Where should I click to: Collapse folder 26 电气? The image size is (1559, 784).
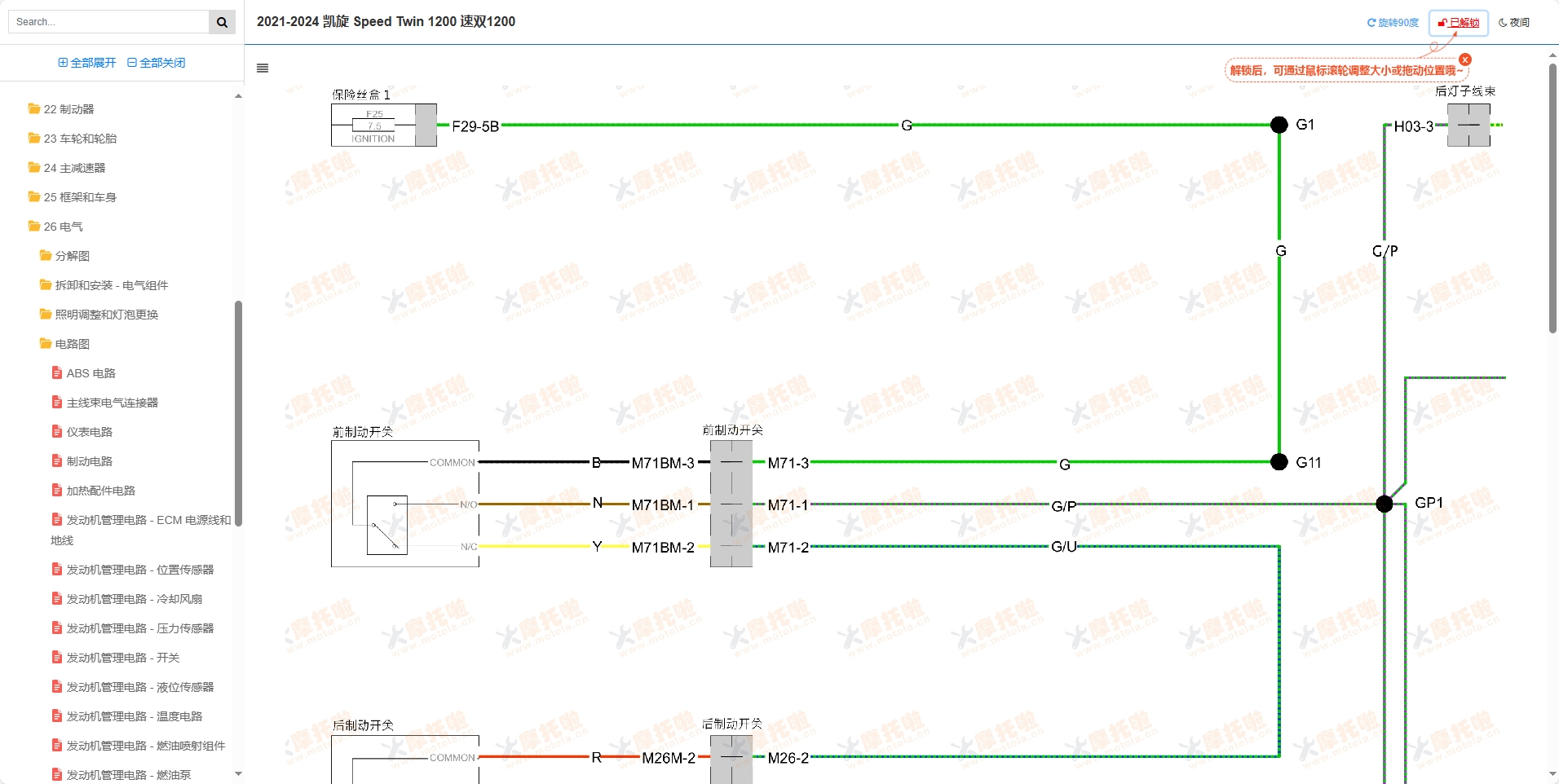[63, 227]
